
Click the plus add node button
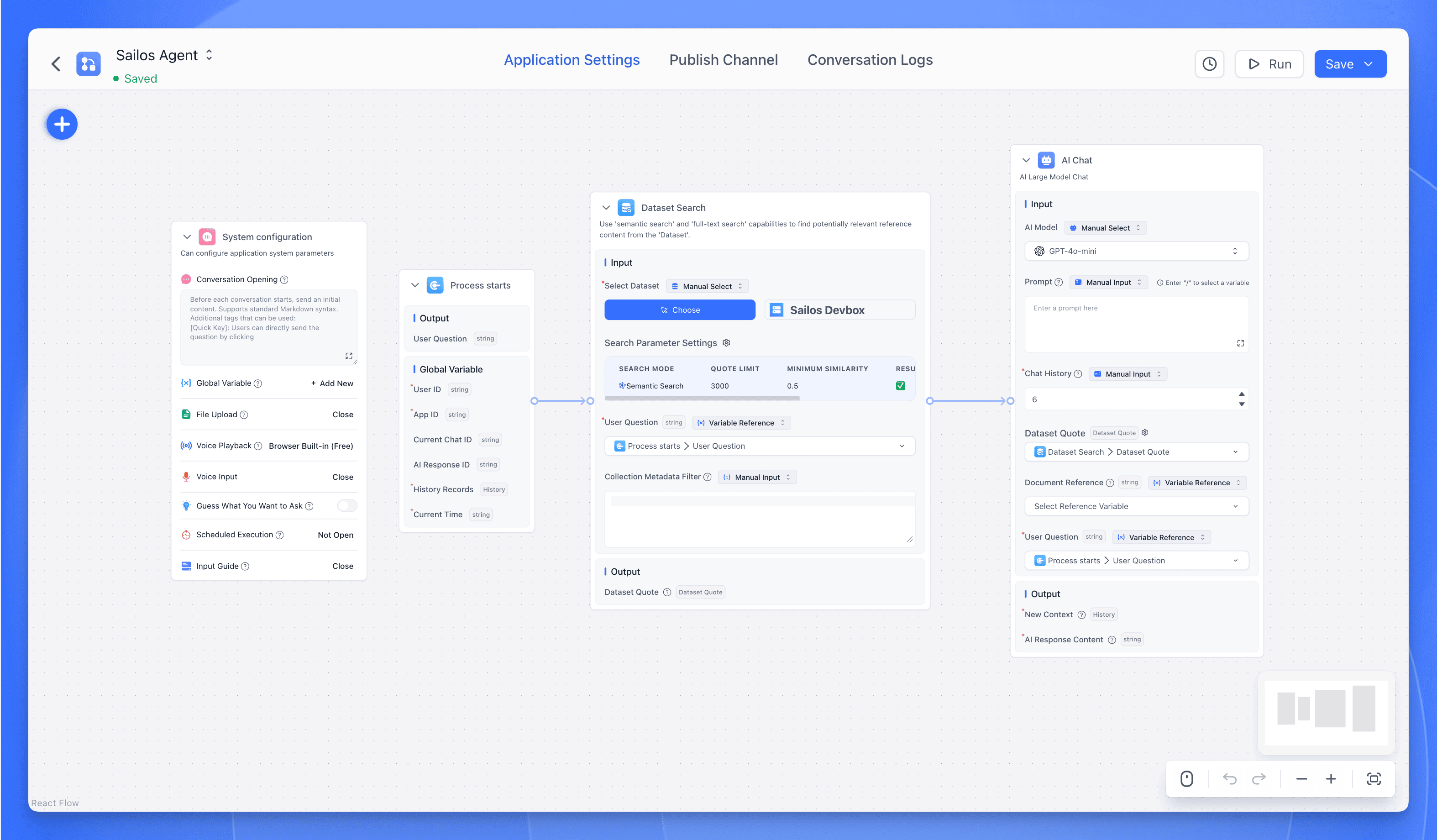tap(62, 124)
